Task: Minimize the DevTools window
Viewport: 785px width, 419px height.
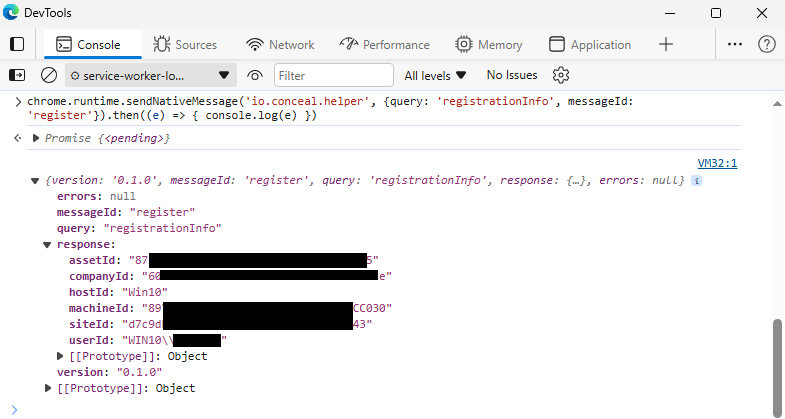Action: coord(670,13)
